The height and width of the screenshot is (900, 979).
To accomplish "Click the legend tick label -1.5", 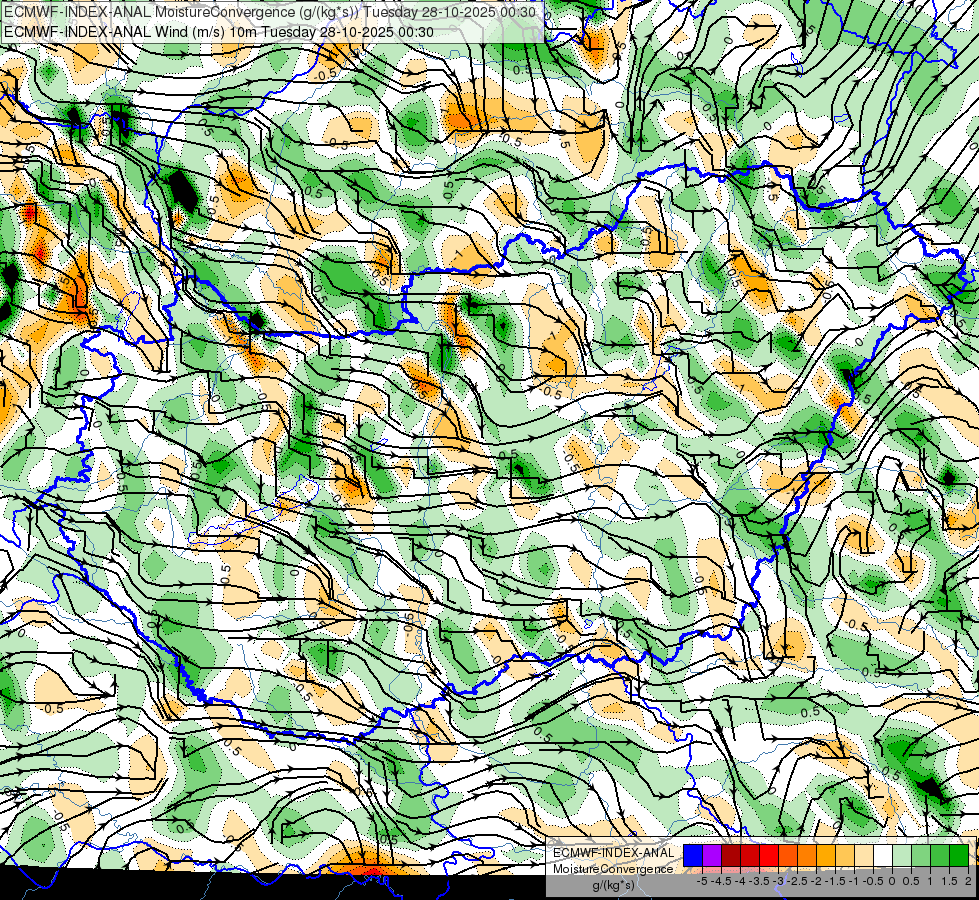I will pyautogui.click(x=835, y=881).
